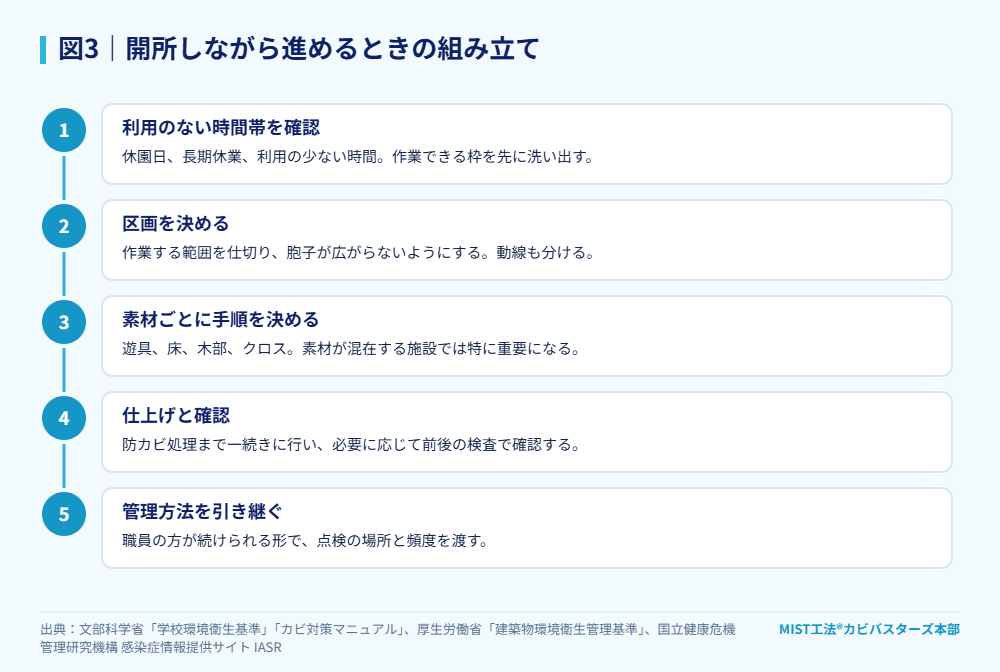Click the description starting 休園日、長期休業
The image size is (1000, 672).
coord(358,157)
